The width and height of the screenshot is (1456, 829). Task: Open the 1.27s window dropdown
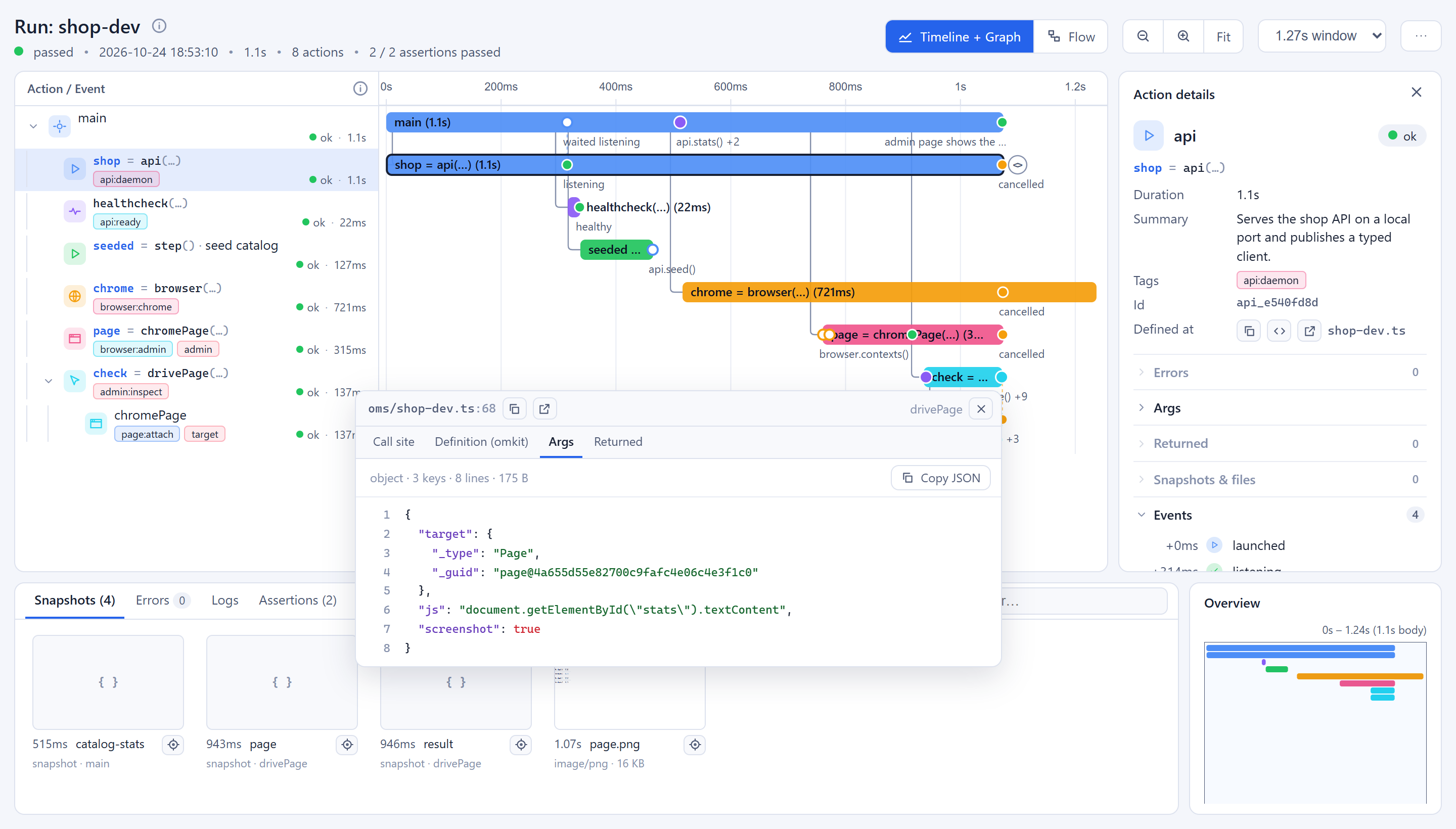tap(1322, 36)
